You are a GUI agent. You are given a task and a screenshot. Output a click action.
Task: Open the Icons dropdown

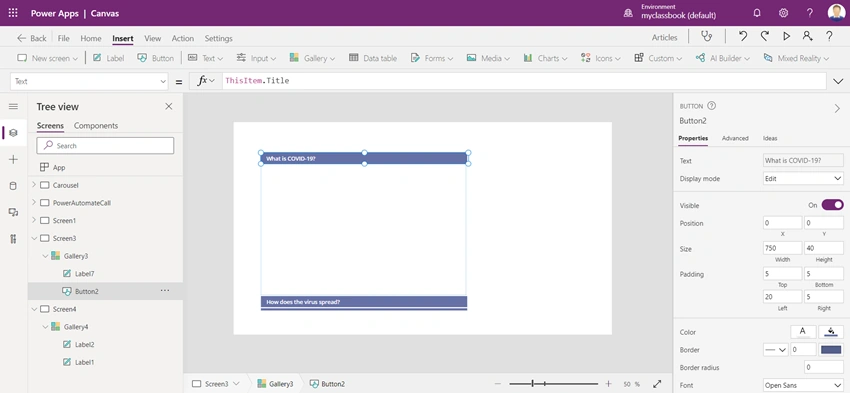[601, 58]
